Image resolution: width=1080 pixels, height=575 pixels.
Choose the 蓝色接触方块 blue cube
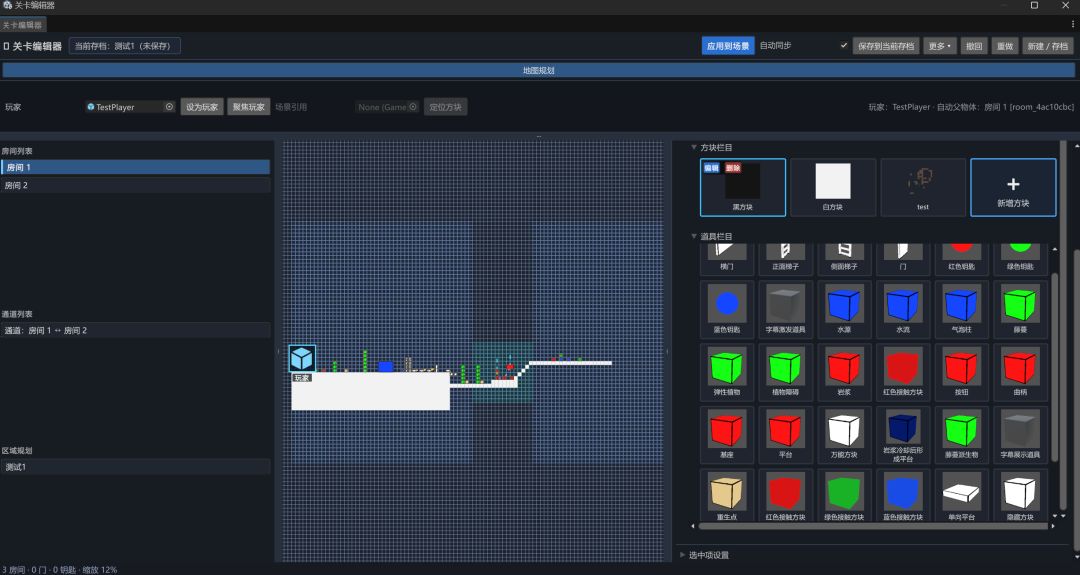(x=902, y=496)
